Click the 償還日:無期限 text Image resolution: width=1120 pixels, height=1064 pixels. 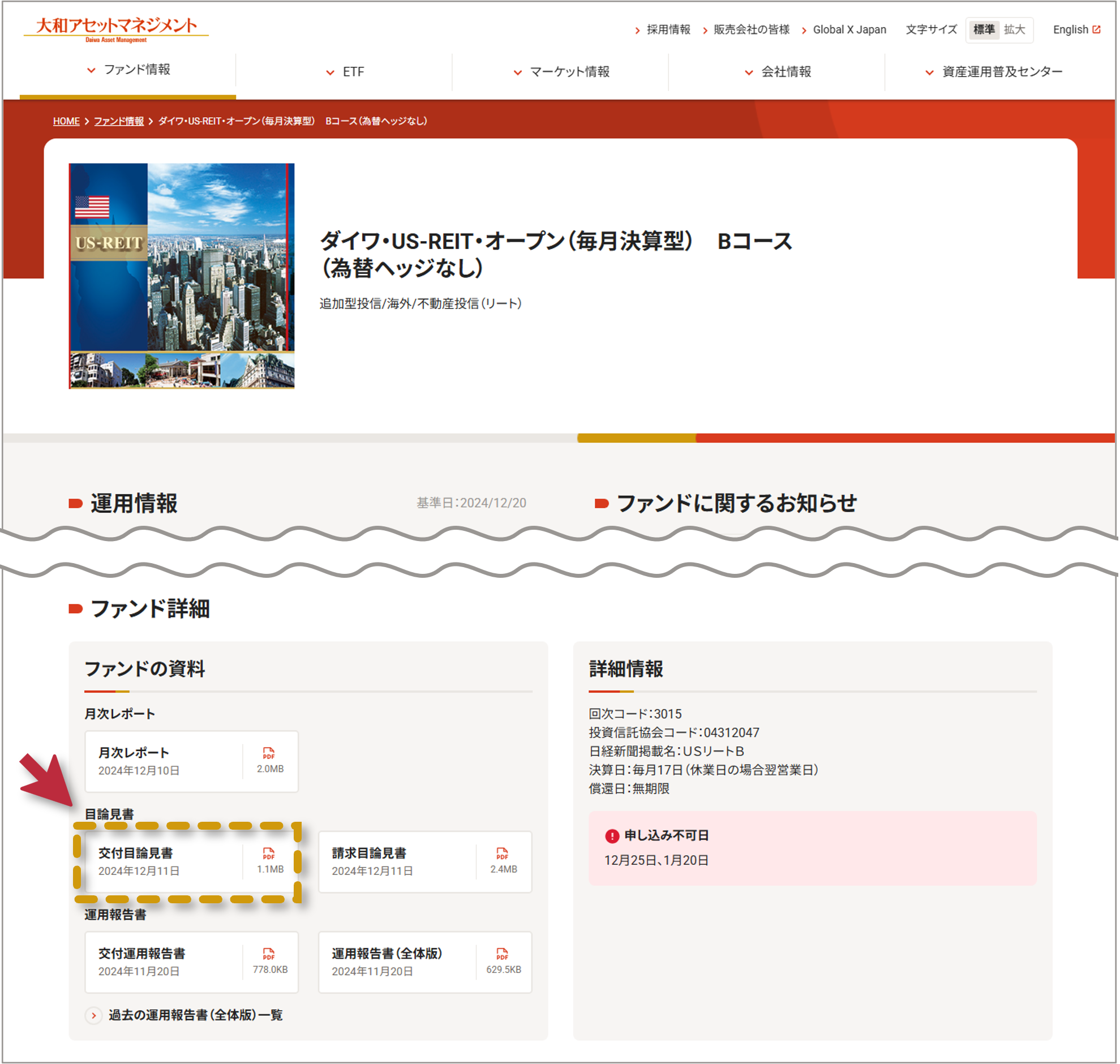630,790
